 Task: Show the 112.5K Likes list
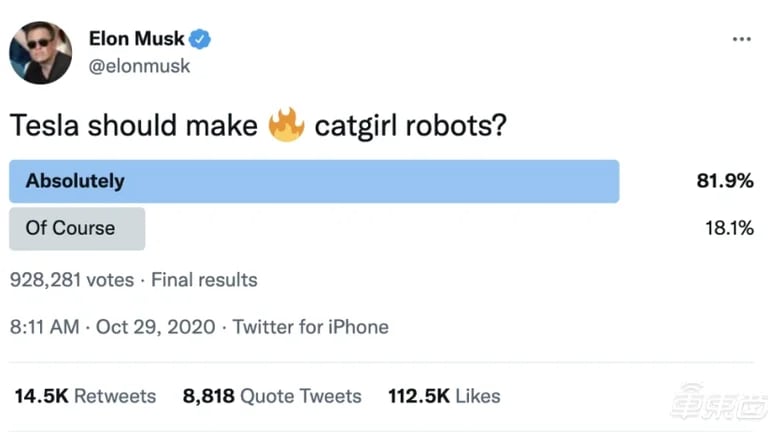tap(444, 396)
